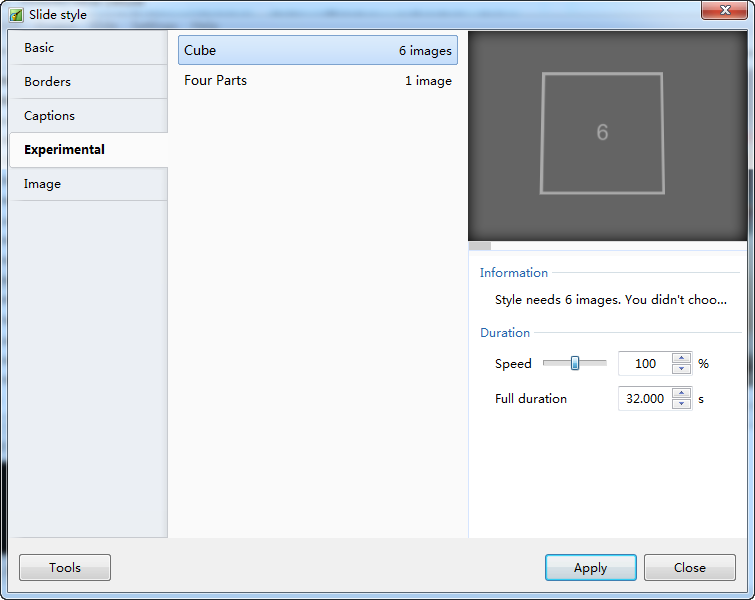Decrease Speed with the down arrow

(x=682, y=369)
